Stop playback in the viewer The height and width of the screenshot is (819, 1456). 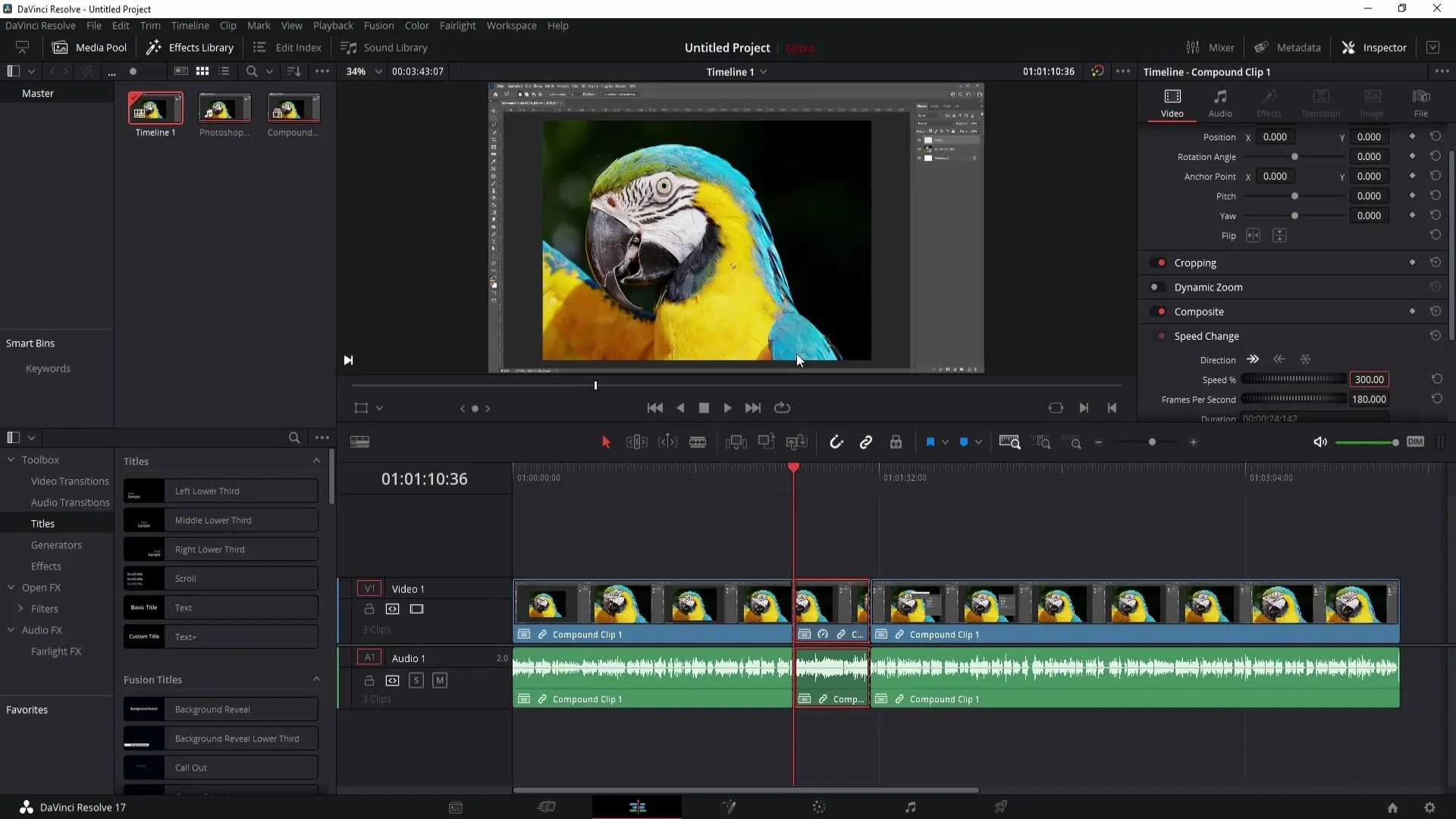704,408
